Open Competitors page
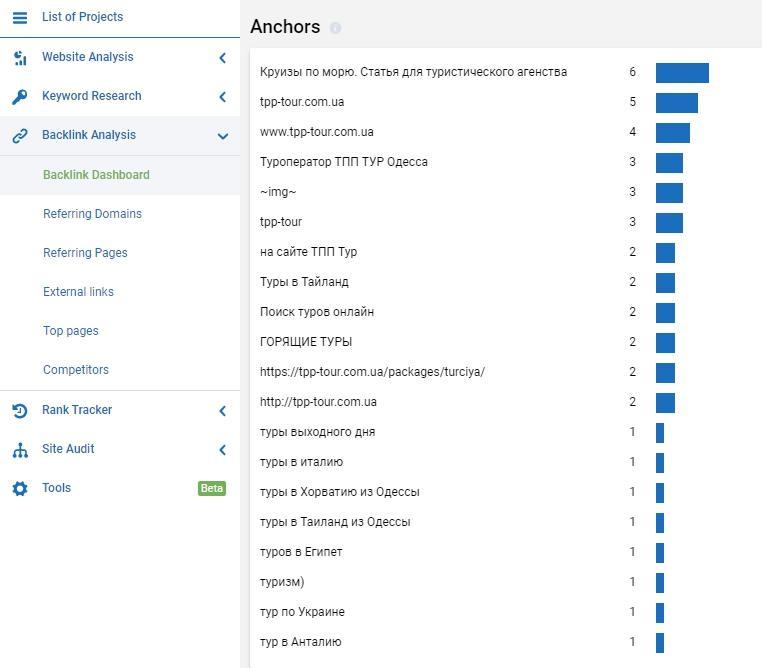The width and height of the screenshot is (762, 668). 76,370
